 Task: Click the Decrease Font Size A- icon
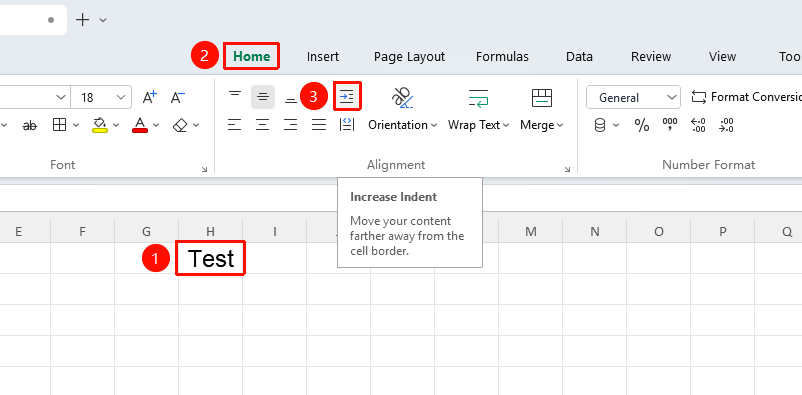coord(177,97)
